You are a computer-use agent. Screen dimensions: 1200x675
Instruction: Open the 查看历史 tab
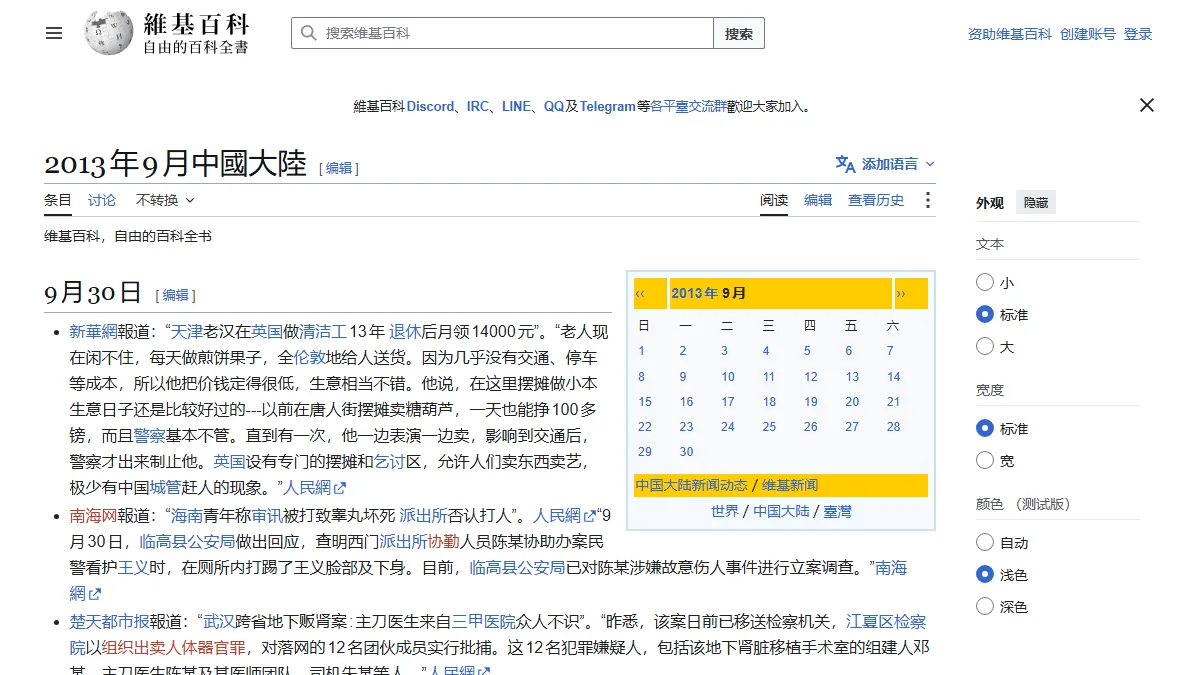pos(876,200)
